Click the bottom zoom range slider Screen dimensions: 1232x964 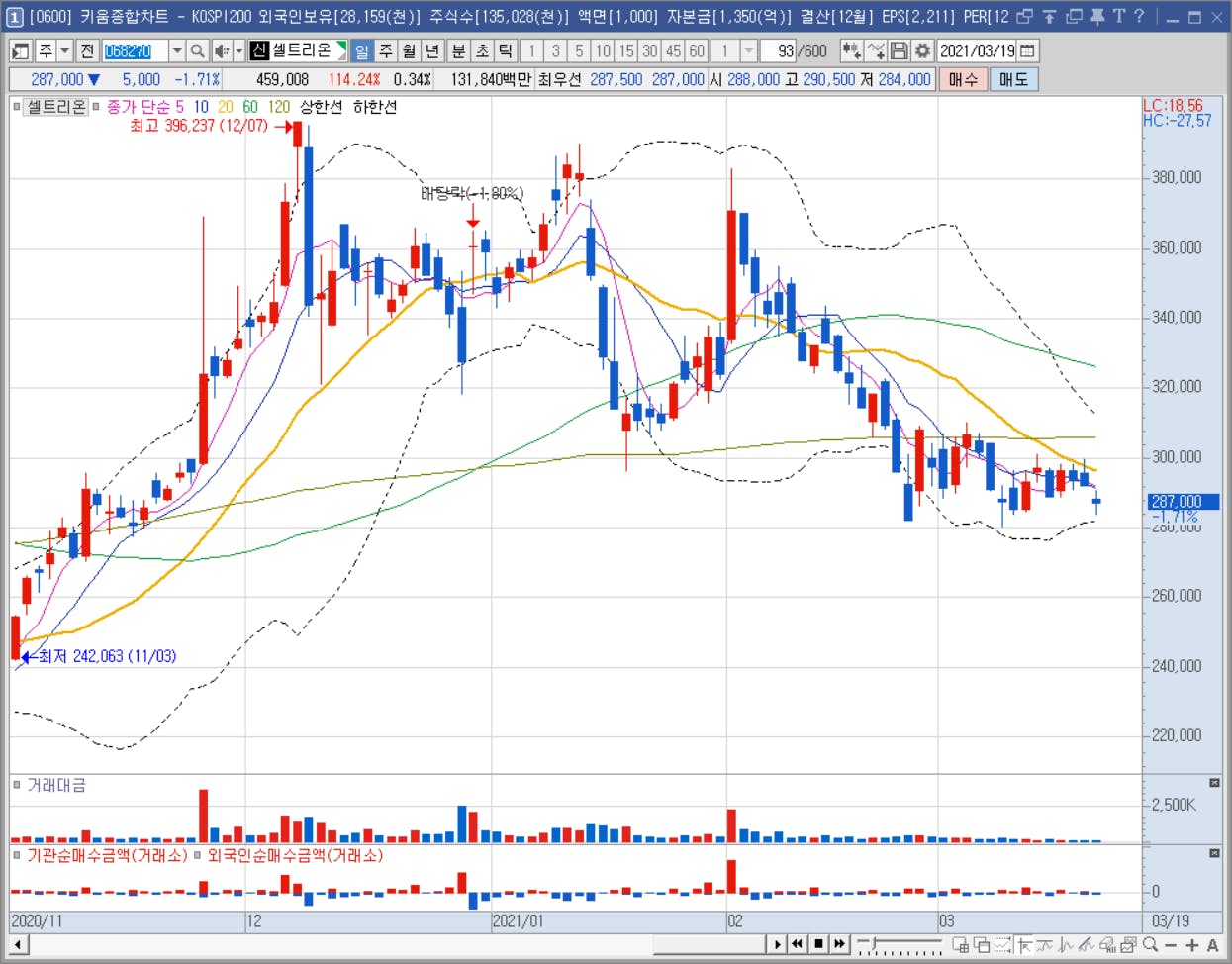coord(899,945)
